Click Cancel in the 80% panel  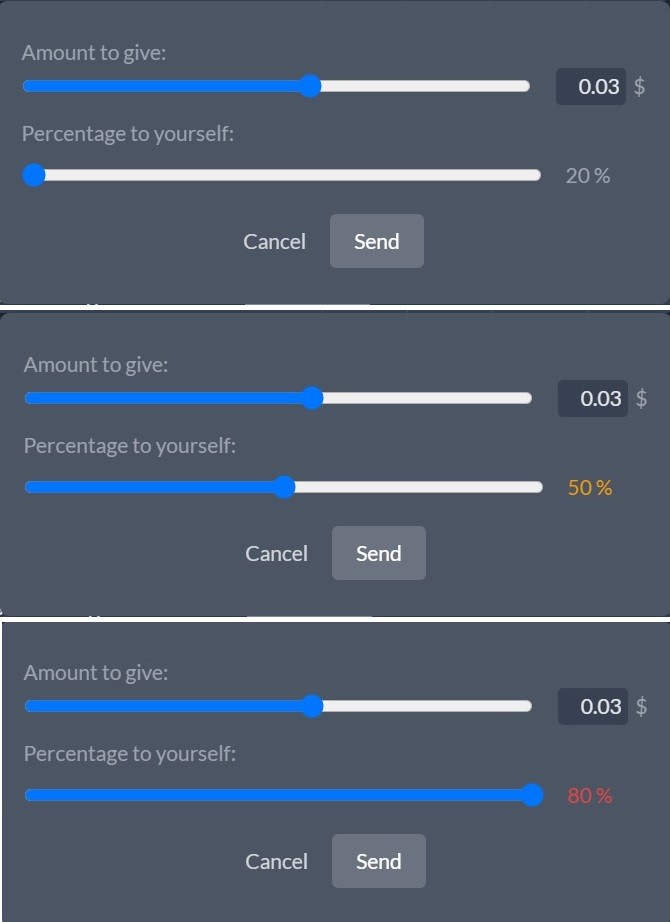[276, 861]
